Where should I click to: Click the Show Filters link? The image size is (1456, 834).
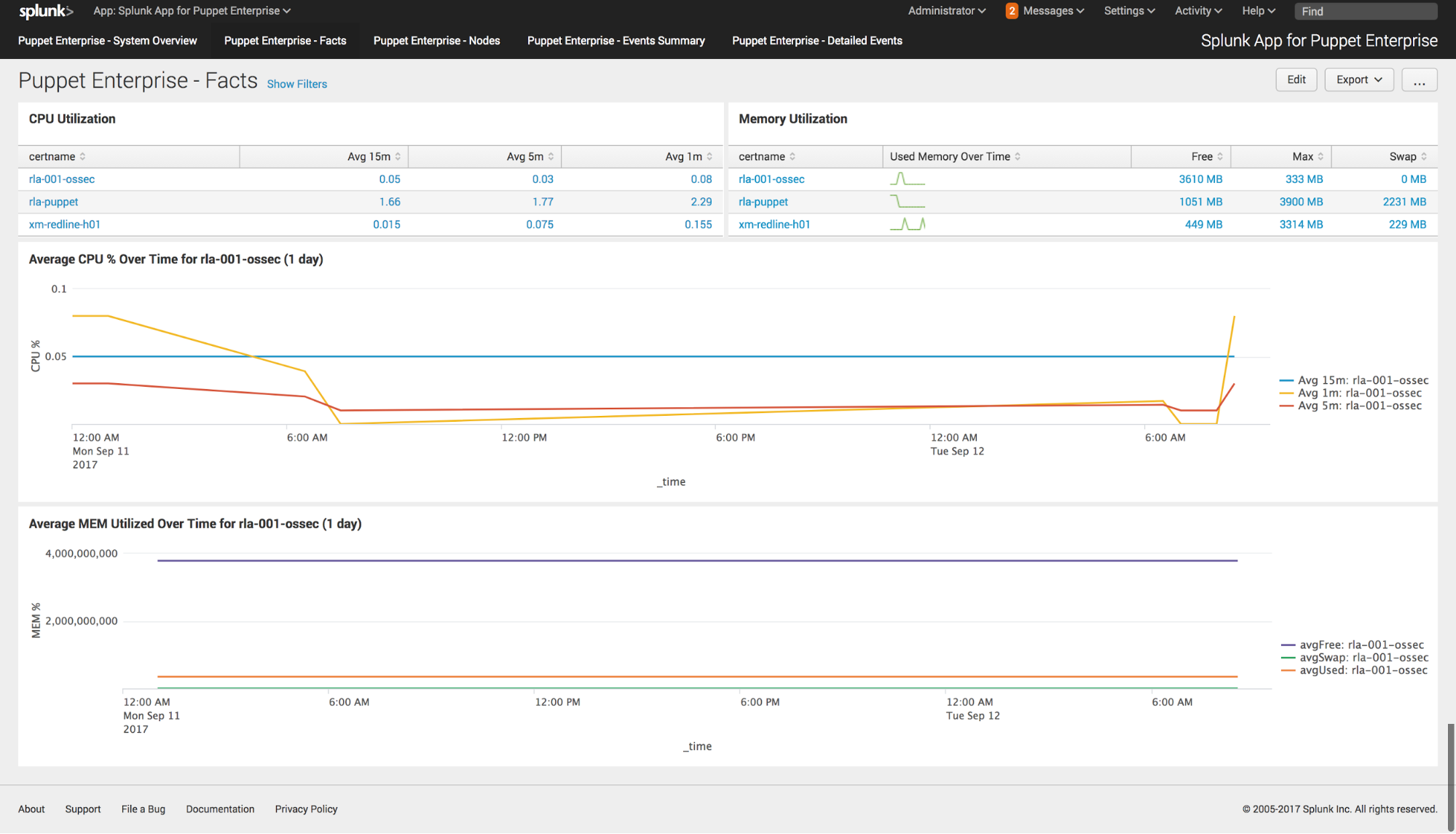(296, 84)
